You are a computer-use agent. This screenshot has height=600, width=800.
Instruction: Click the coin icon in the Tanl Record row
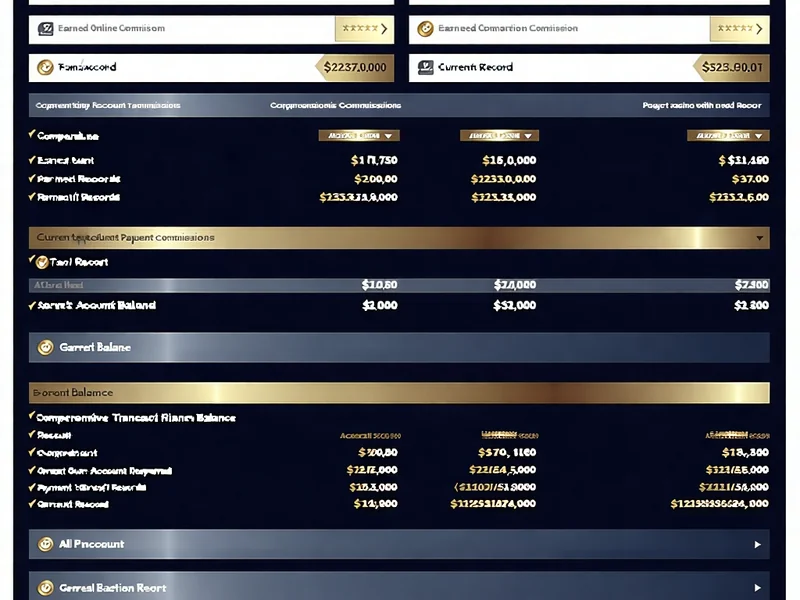click(x=42, y=262)
